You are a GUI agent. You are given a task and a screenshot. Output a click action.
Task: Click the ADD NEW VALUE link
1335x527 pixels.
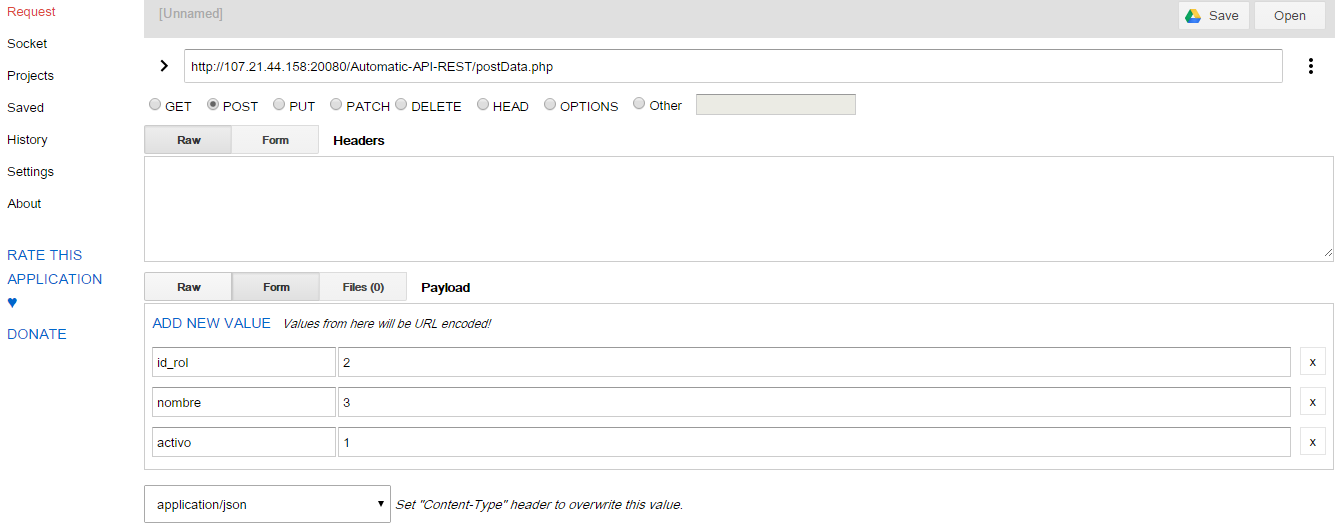(211, 323)
